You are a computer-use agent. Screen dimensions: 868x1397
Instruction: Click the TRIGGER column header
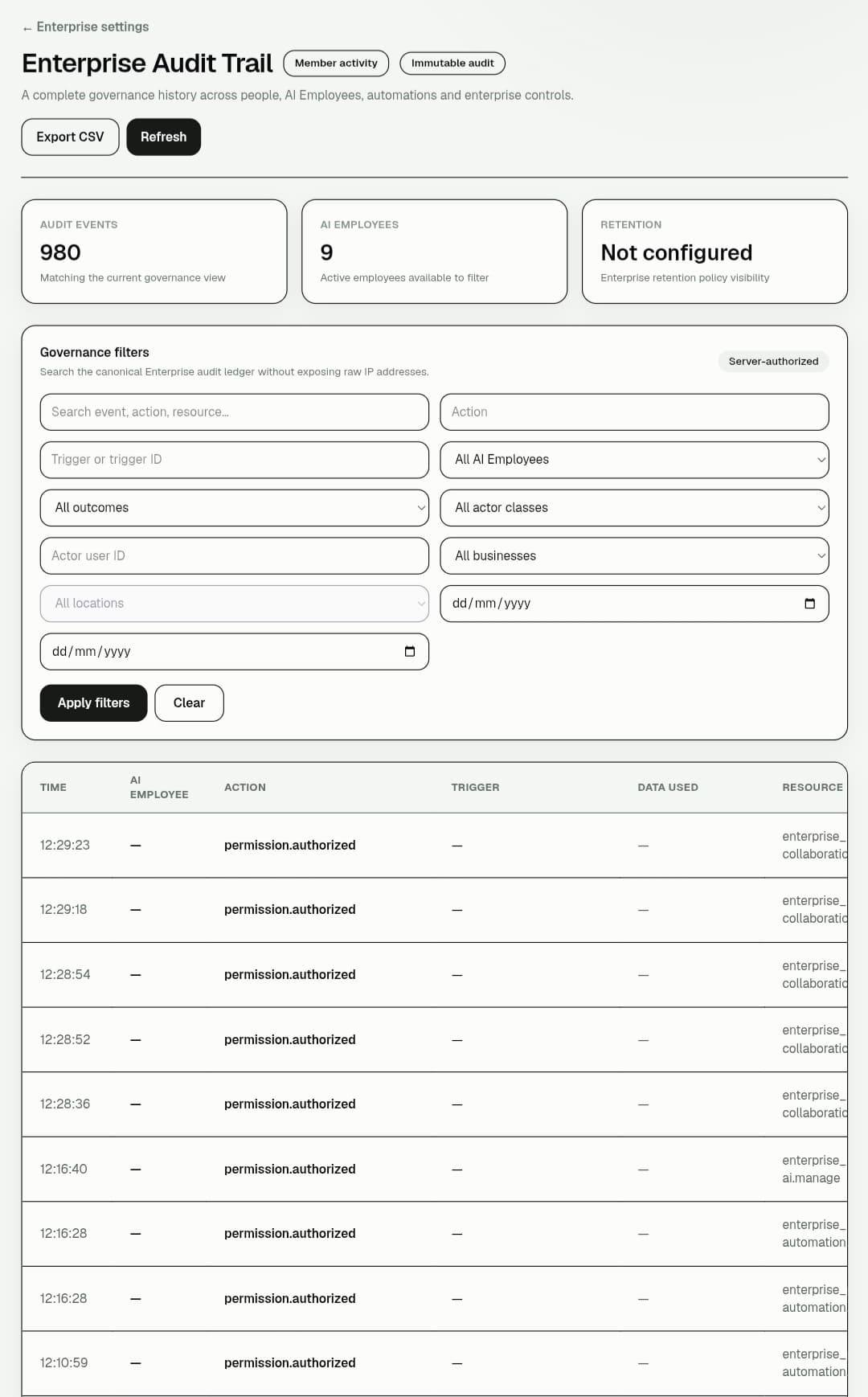click(475, 788)
